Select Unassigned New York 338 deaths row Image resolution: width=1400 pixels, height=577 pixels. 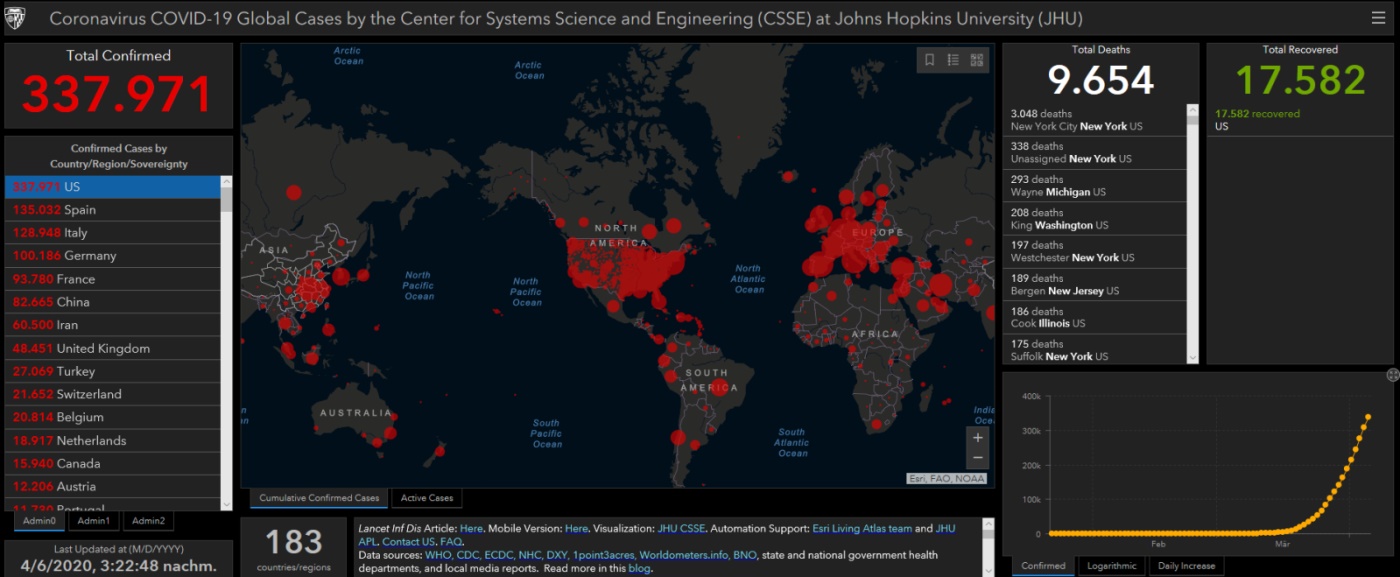[x=1095, y=153]
